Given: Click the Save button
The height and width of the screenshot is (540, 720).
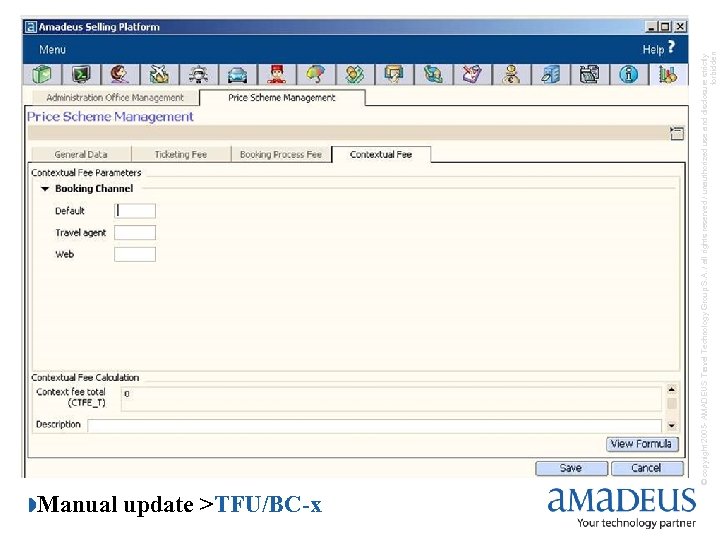Looking at the screenshot, I should [x=571, y=468].
